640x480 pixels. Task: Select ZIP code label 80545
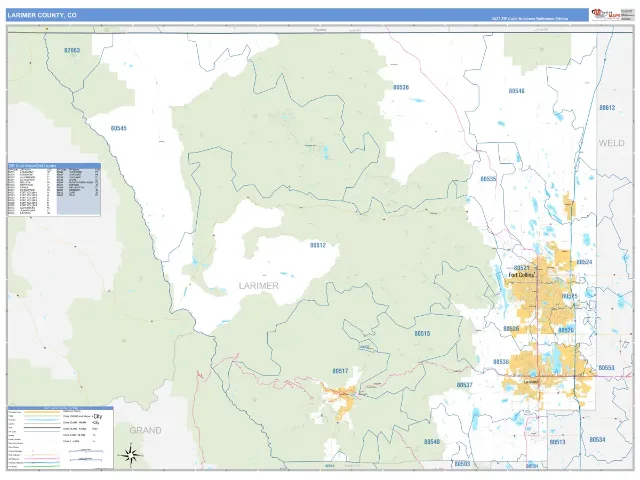(x=119, y=128)
